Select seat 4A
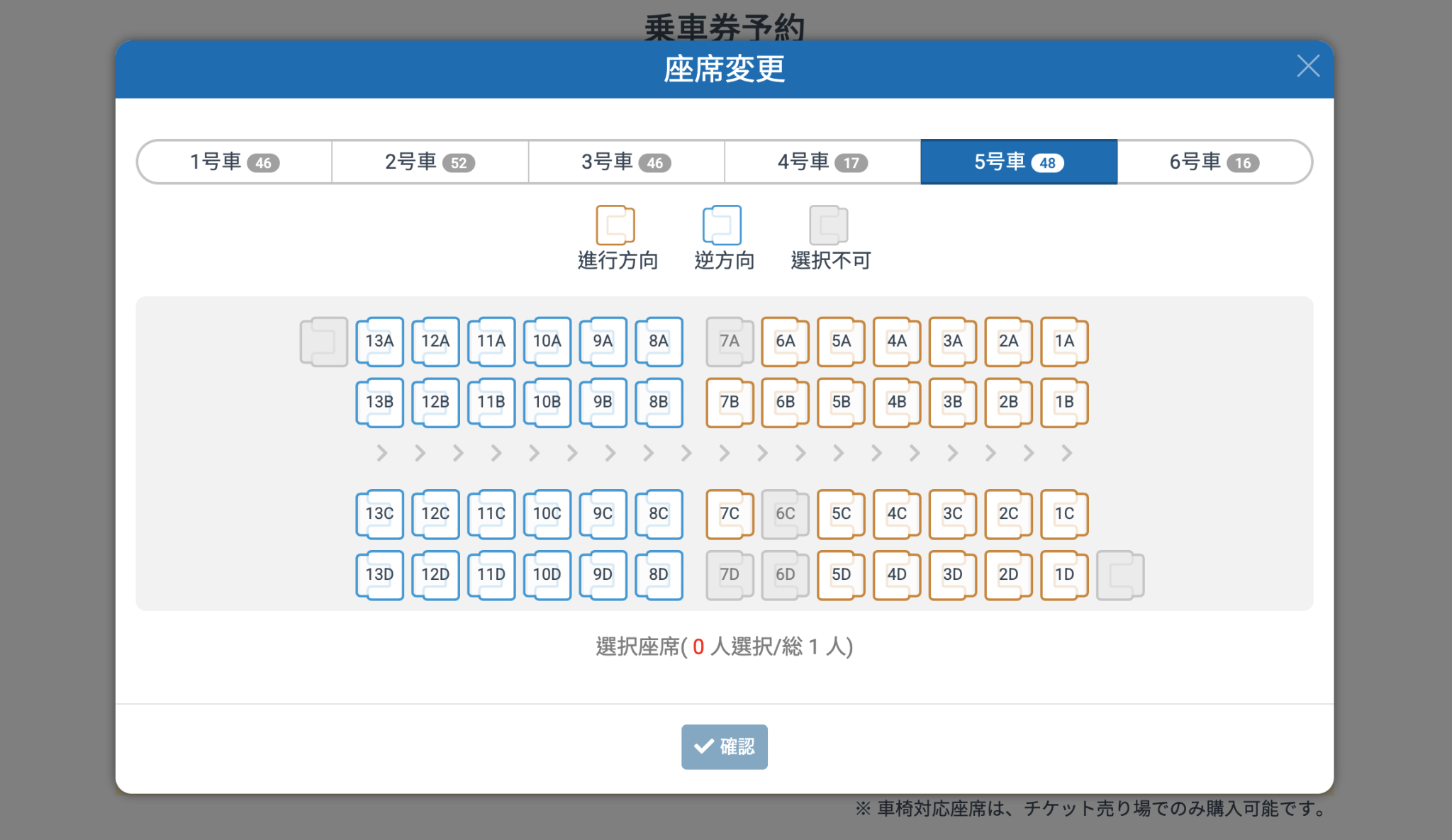 [897, 341]
